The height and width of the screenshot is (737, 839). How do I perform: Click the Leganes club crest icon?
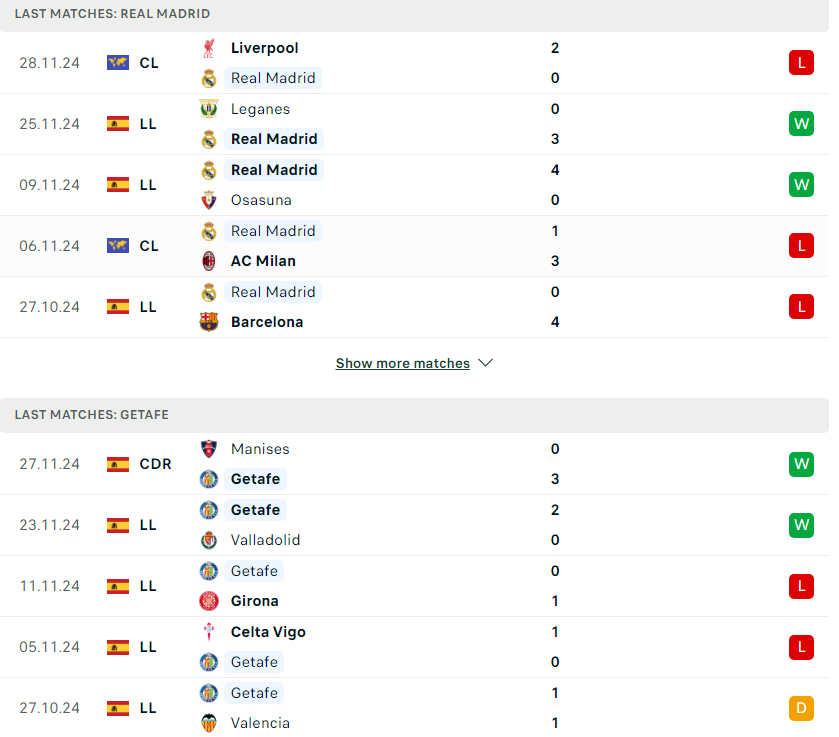[x=209, y=109]
